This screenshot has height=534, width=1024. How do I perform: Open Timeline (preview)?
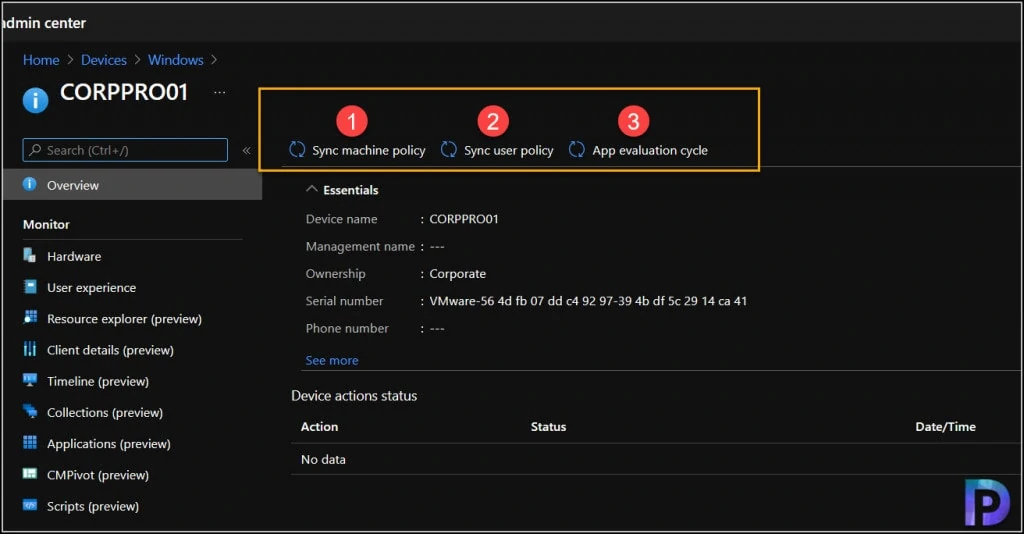click(x=98, y=382)
